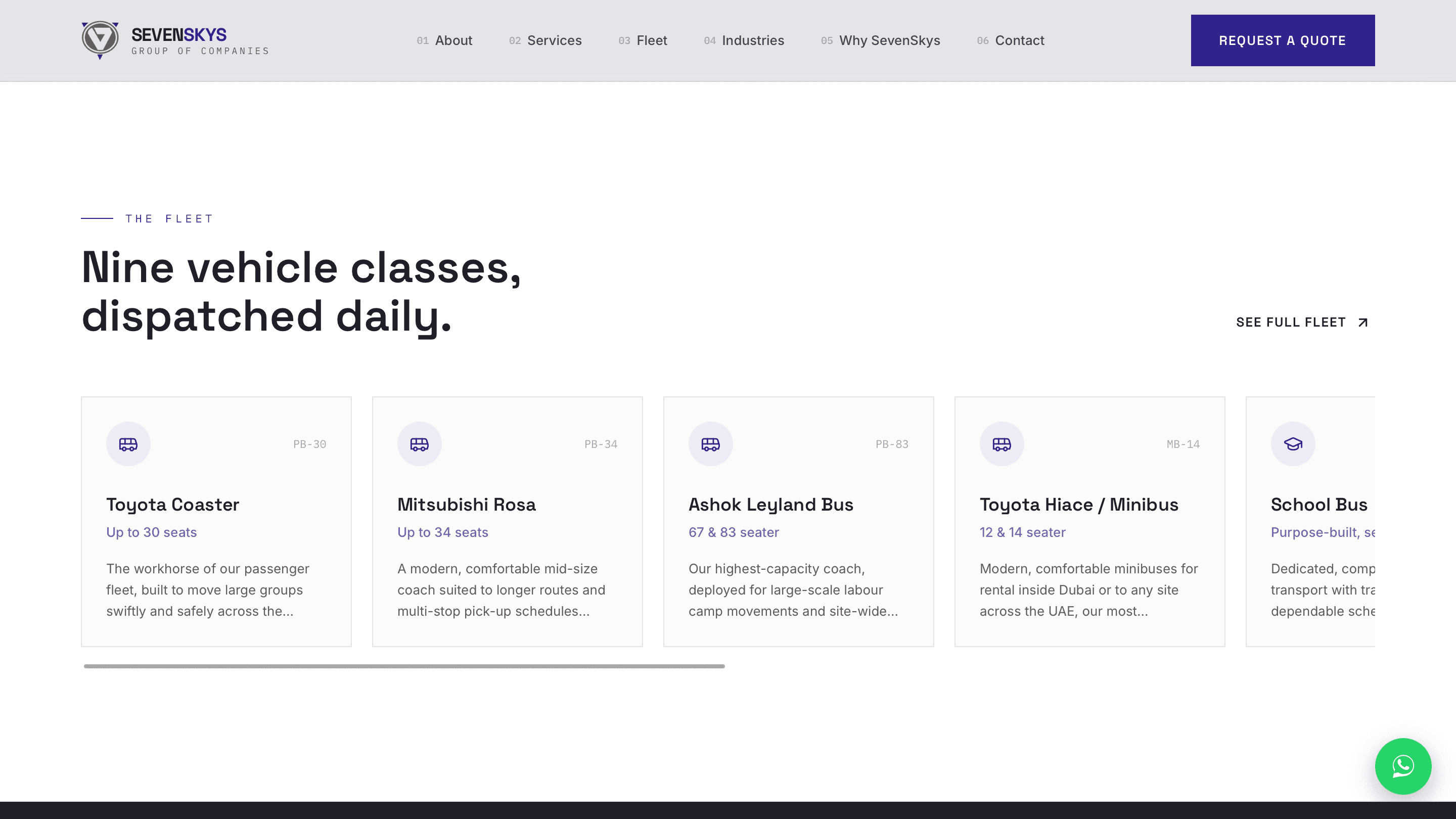Image resolution: width=1456 pixels, height=819 pixels.
Task: Open Why SevenSkys page
Action: point(880,40)
